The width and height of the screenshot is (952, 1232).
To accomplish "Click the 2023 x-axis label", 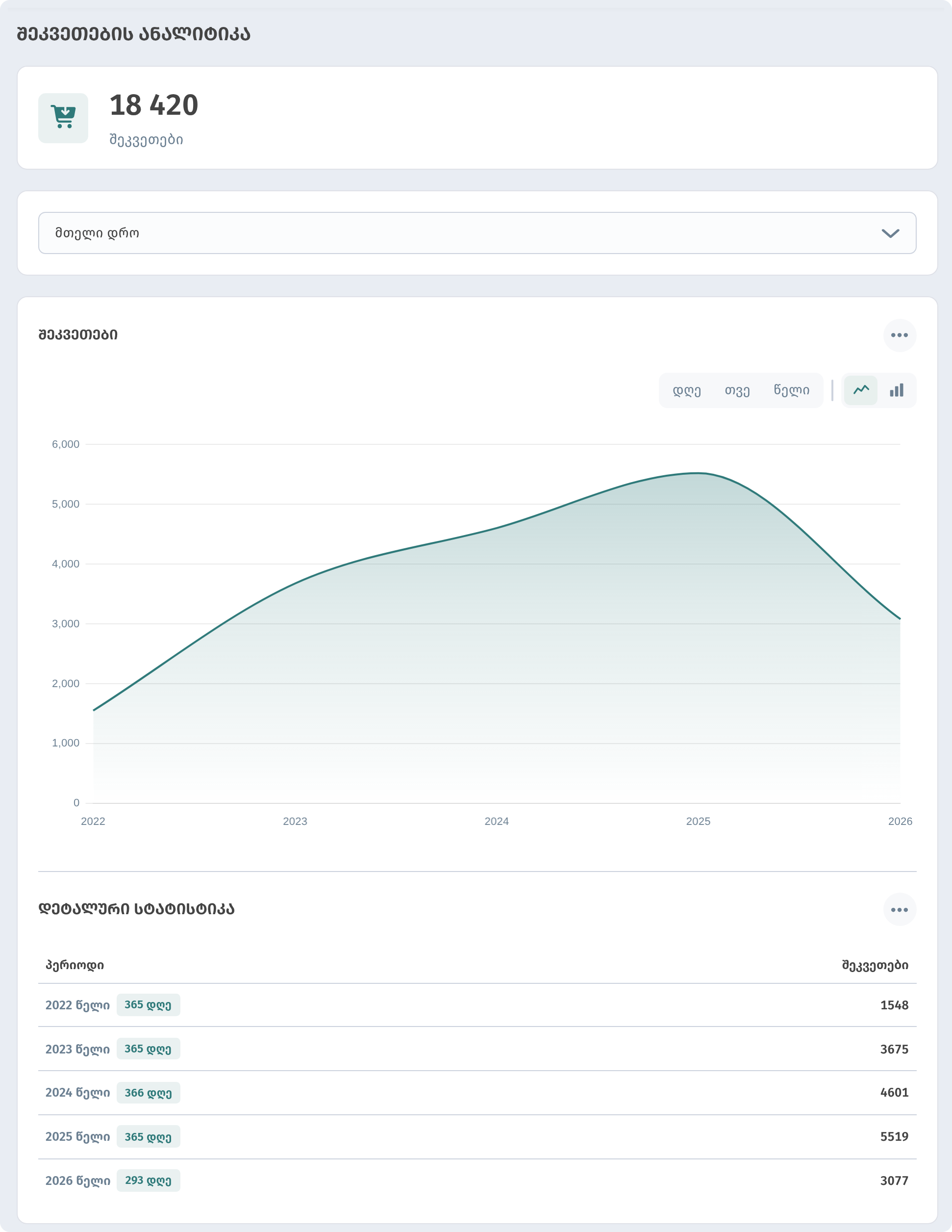I will pos(295,821).
